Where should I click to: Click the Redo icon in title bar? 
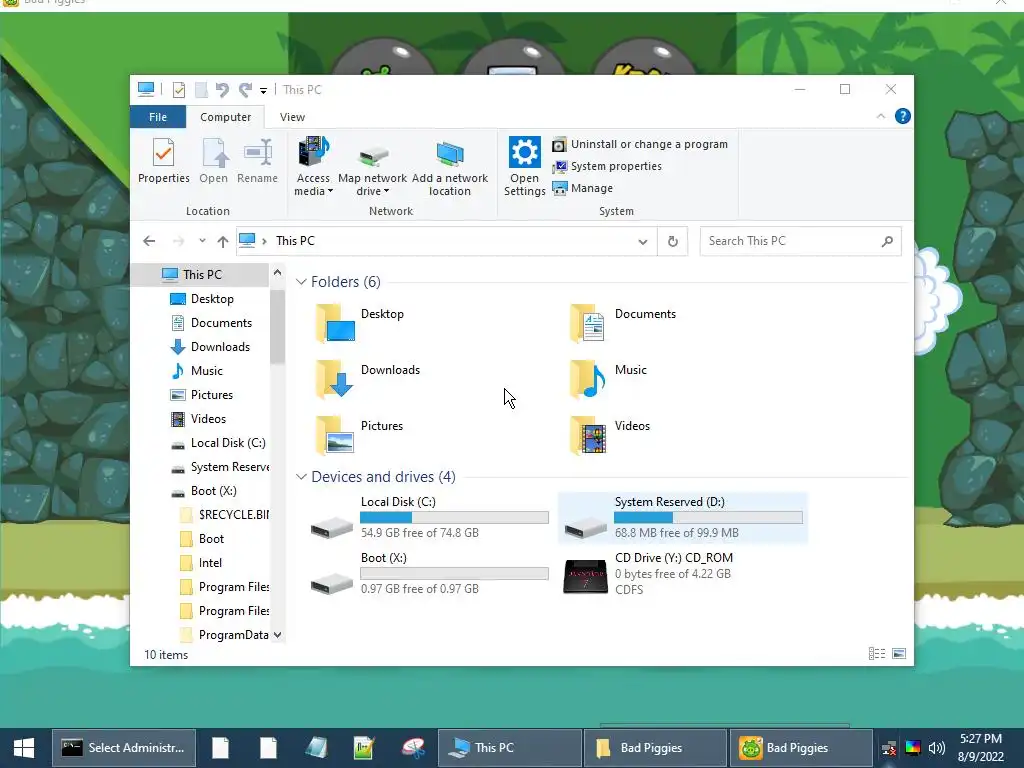(246, 90)
